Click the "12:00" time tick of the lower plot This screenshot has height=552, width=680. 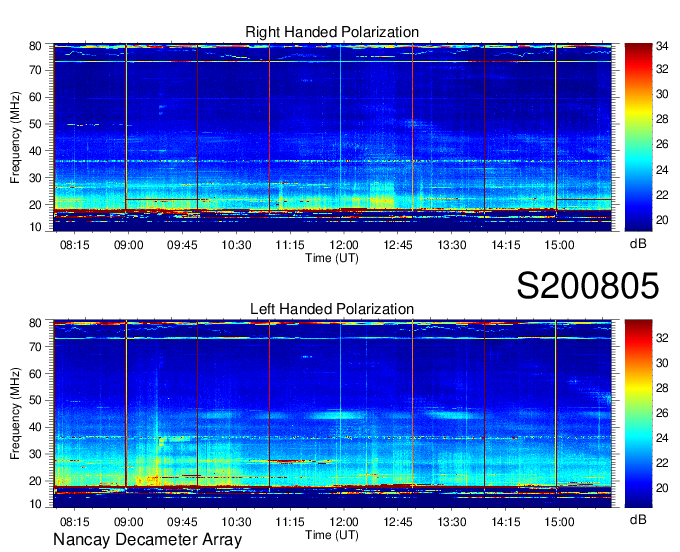point(344,522)
